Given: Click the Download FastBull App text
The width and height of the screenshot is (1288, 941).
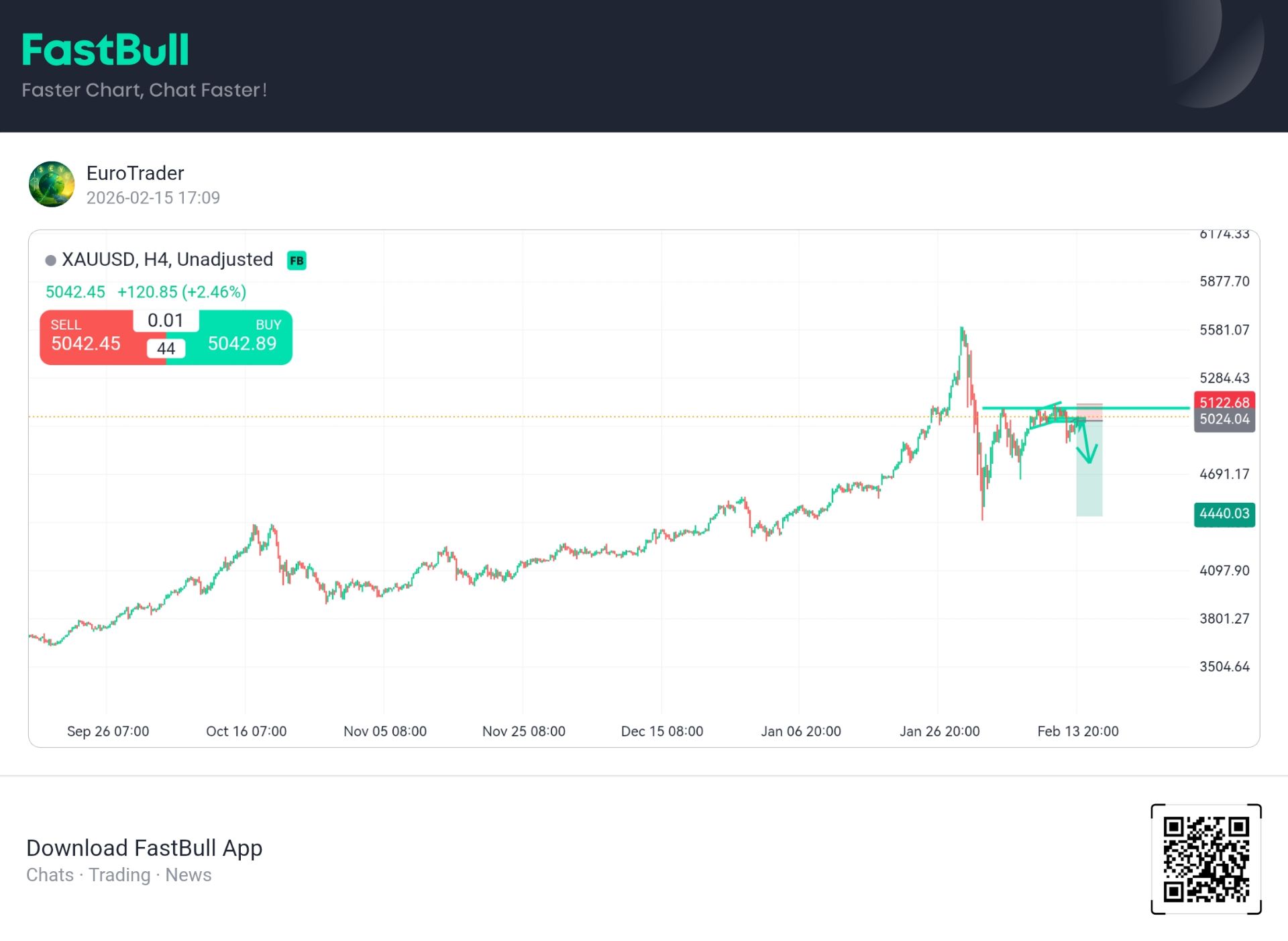Looking at the screenshot, I should coord(144,848).
